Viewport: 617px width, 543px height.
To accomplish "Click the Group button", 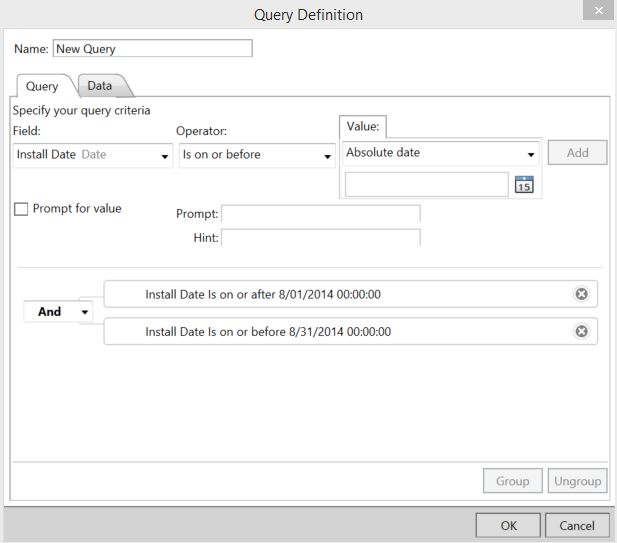I will [513, 481].
